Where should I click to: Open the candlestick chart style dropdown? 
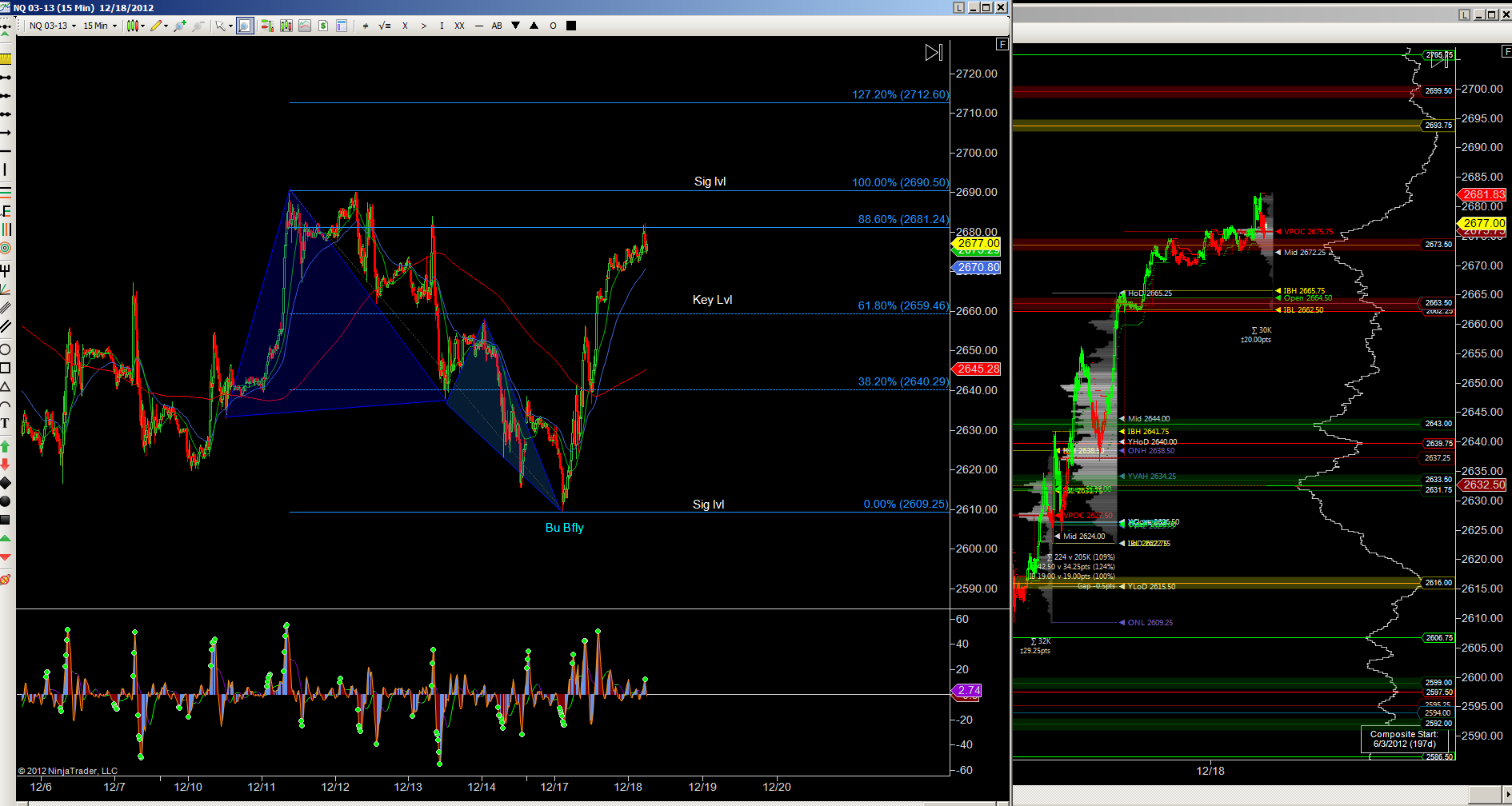(135, 26)
